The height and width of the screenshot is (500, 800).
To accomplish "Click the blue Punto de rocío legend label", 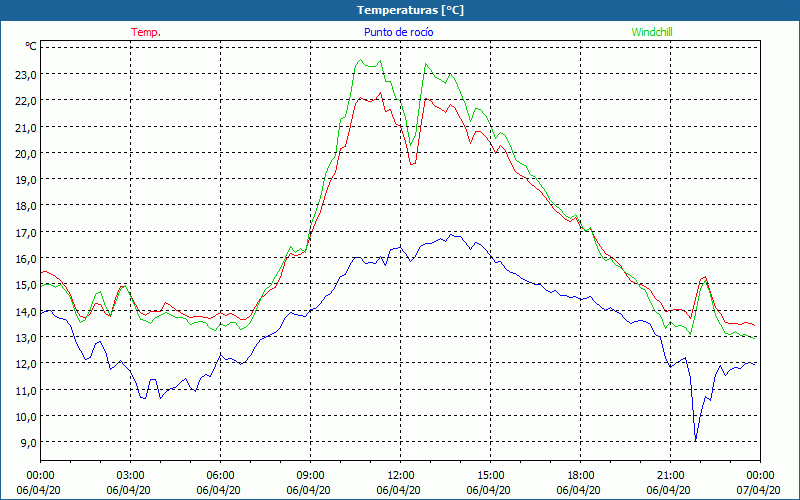I will [398, 32].
